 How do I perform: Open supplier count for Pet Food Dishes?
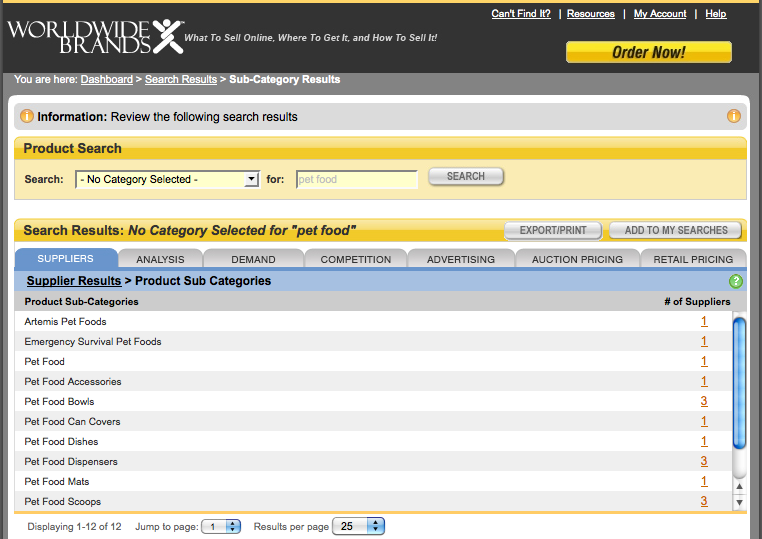click(x=704, y=441)
